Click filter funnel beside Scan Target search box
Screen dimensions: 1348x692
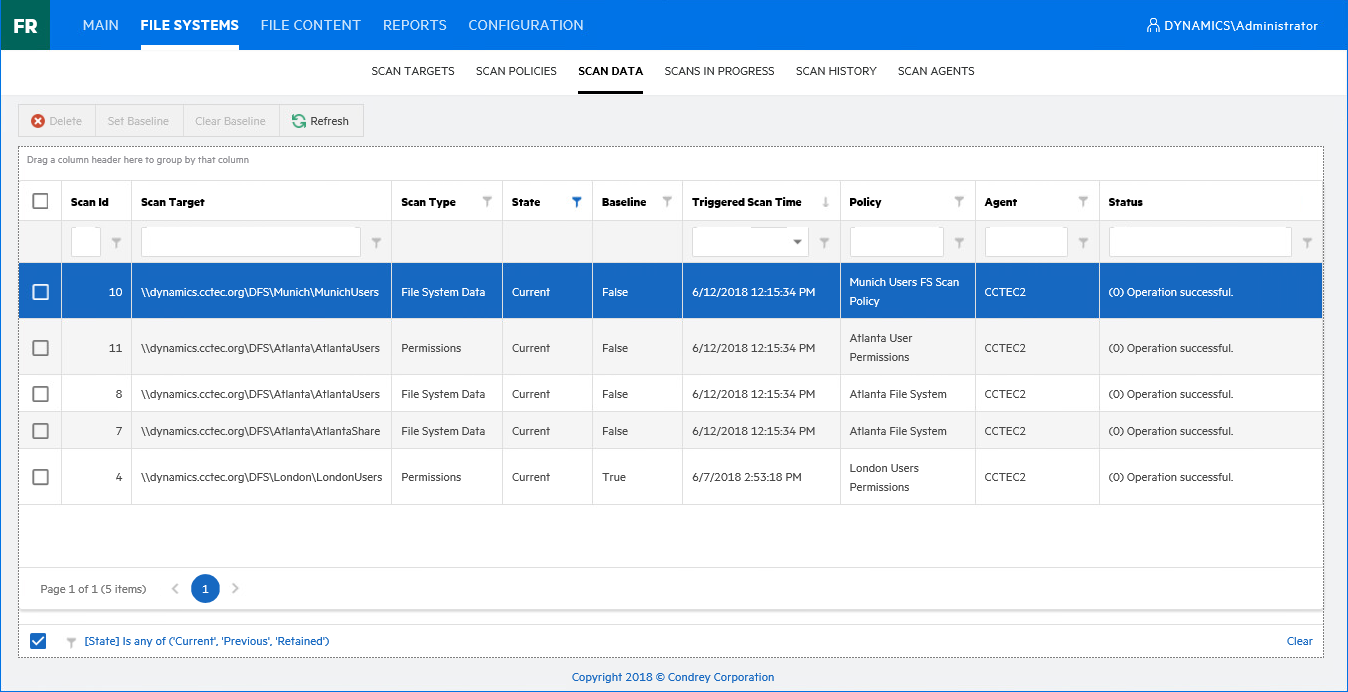click(376, 242)
